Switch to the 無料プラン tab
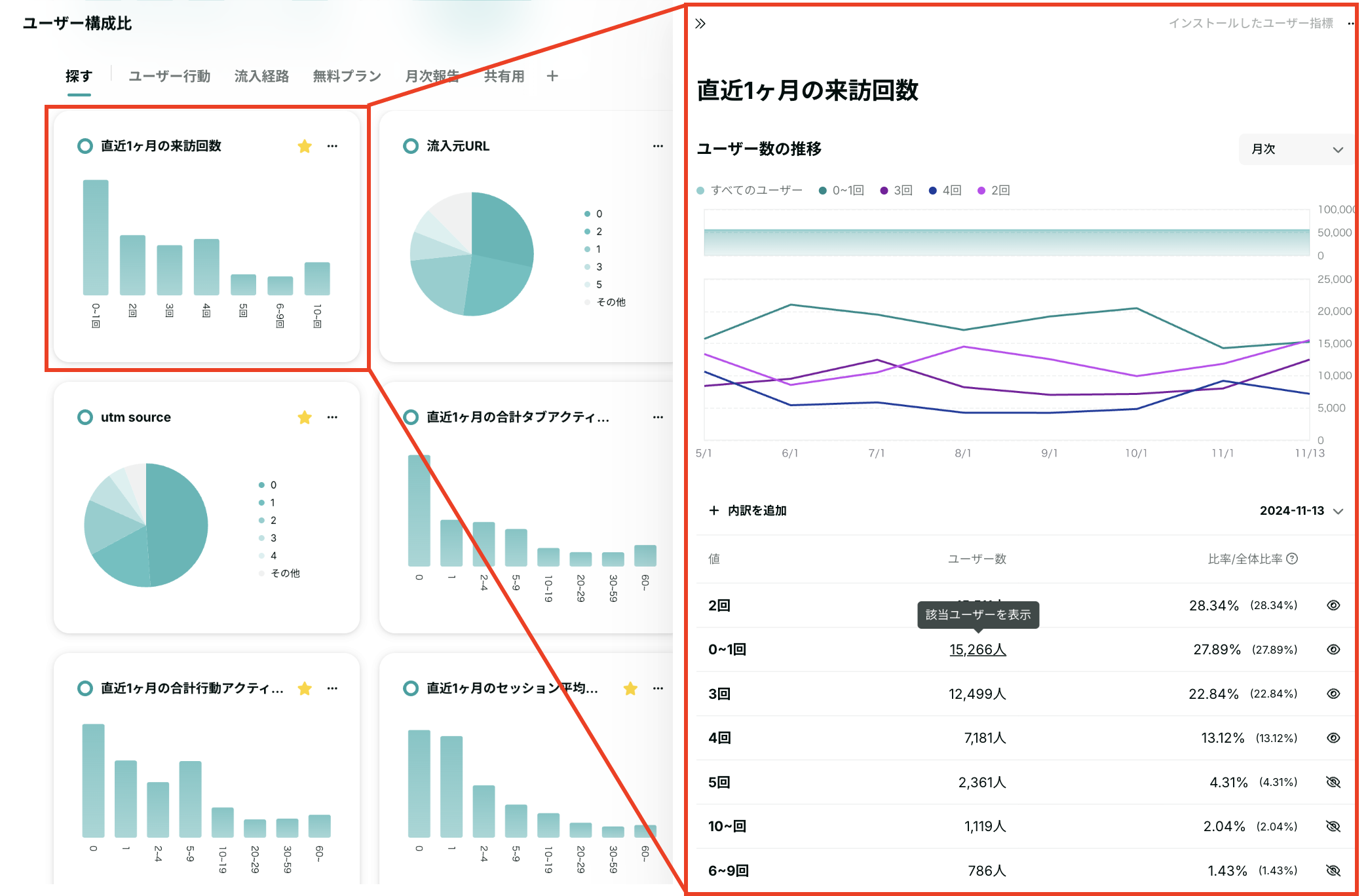 347,76
